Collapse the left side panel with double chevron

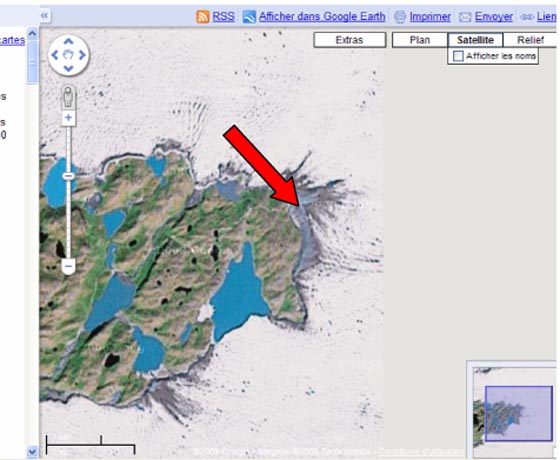click(x=44, y=15)
